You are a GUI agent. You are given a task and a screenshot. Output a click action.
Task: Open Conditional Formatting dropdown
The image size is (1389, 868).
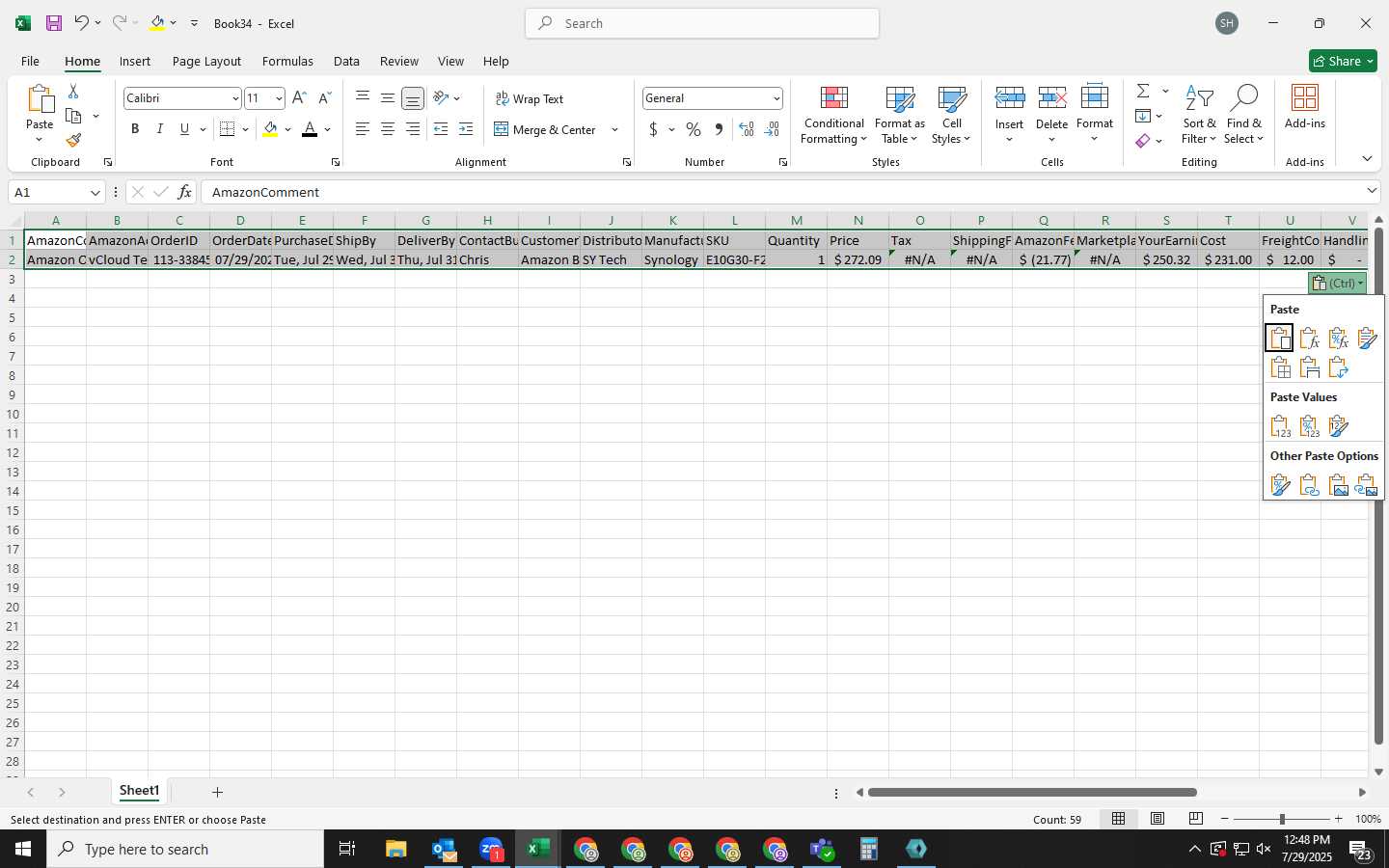(x=834, y=116)
